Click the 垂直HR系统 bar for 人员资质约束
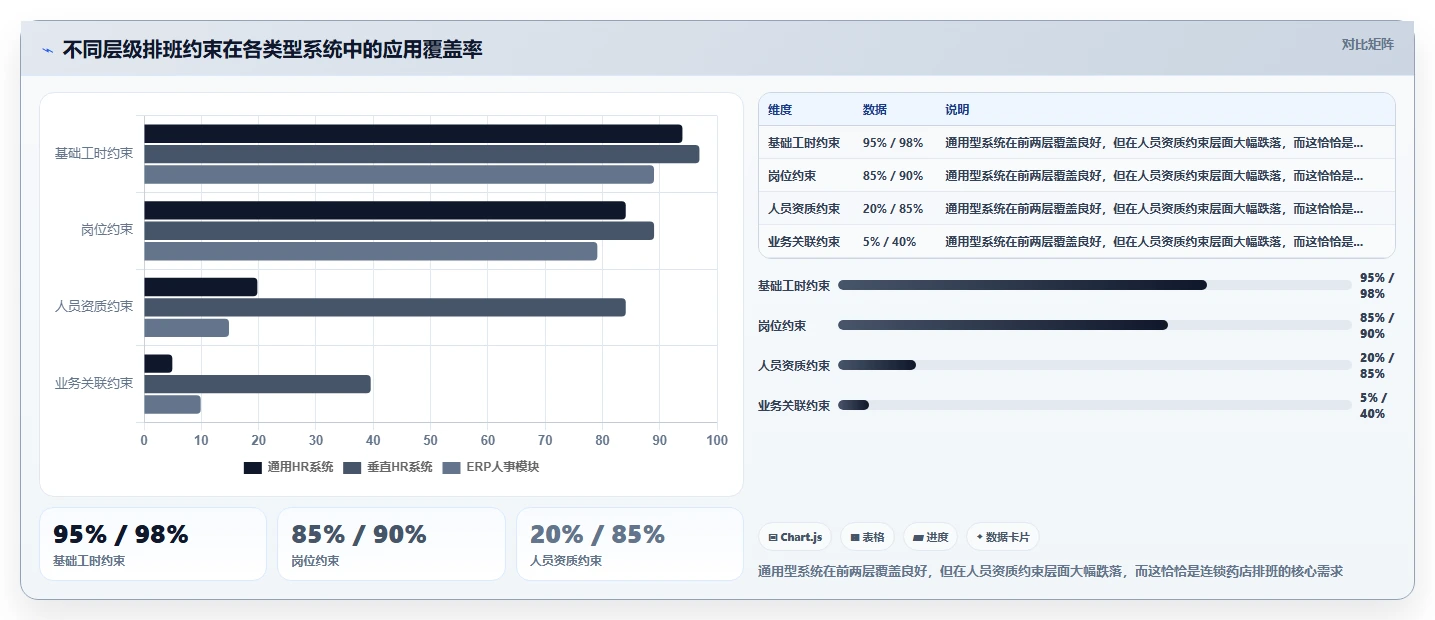The image size is (1435, 620). pos(385,307)
